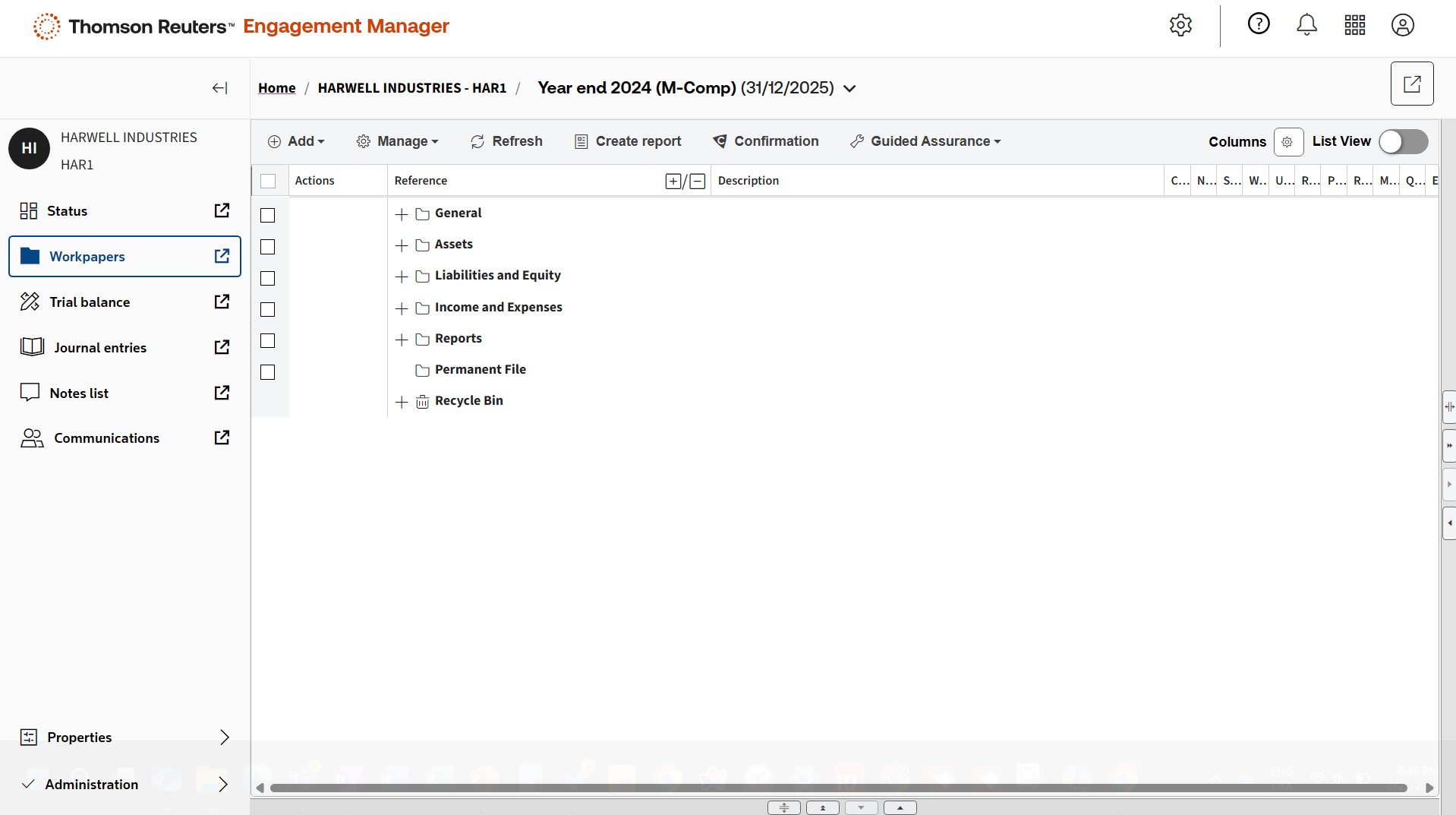The height and width of the screenshot is (815, 1456).
Task: Collapse the left sidebar panel
Action: click(x=219, y=88)
